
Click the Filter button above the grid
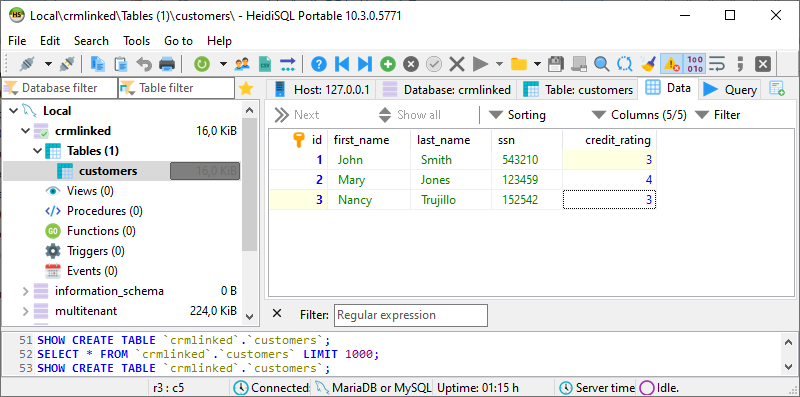[x=718, y=115]
